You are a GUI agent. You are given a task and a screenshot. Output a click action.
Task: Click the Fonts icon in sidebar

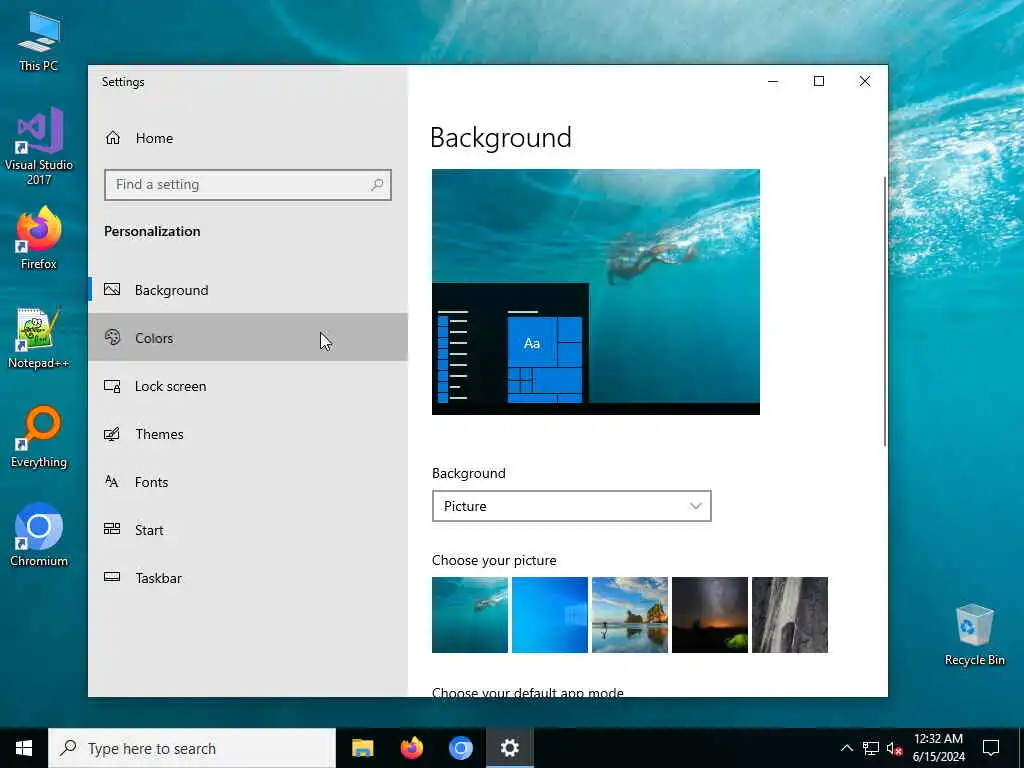point(112,481)
